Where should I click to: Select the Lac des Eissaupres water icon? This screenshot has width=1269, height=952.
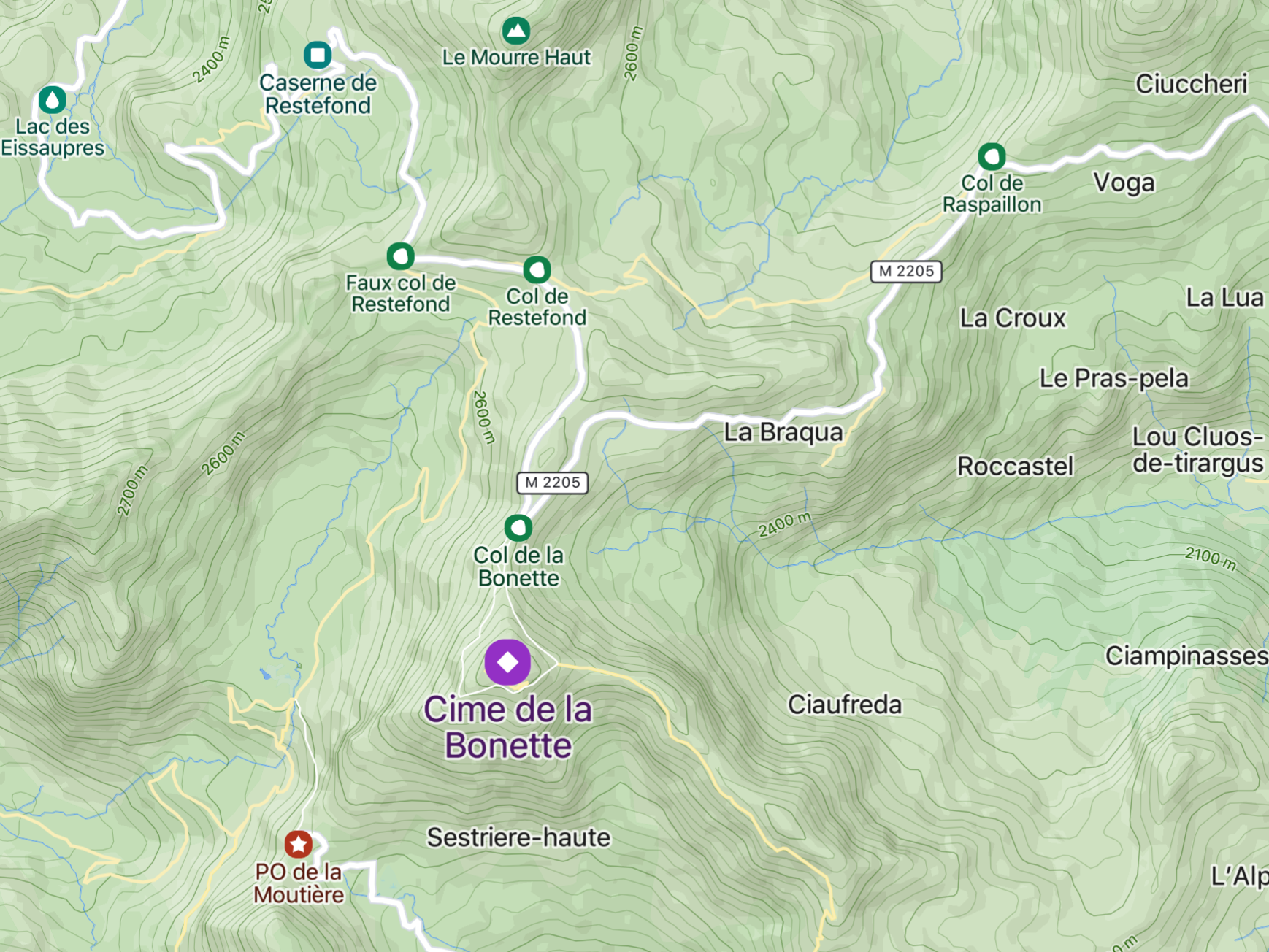pos(52,99)
